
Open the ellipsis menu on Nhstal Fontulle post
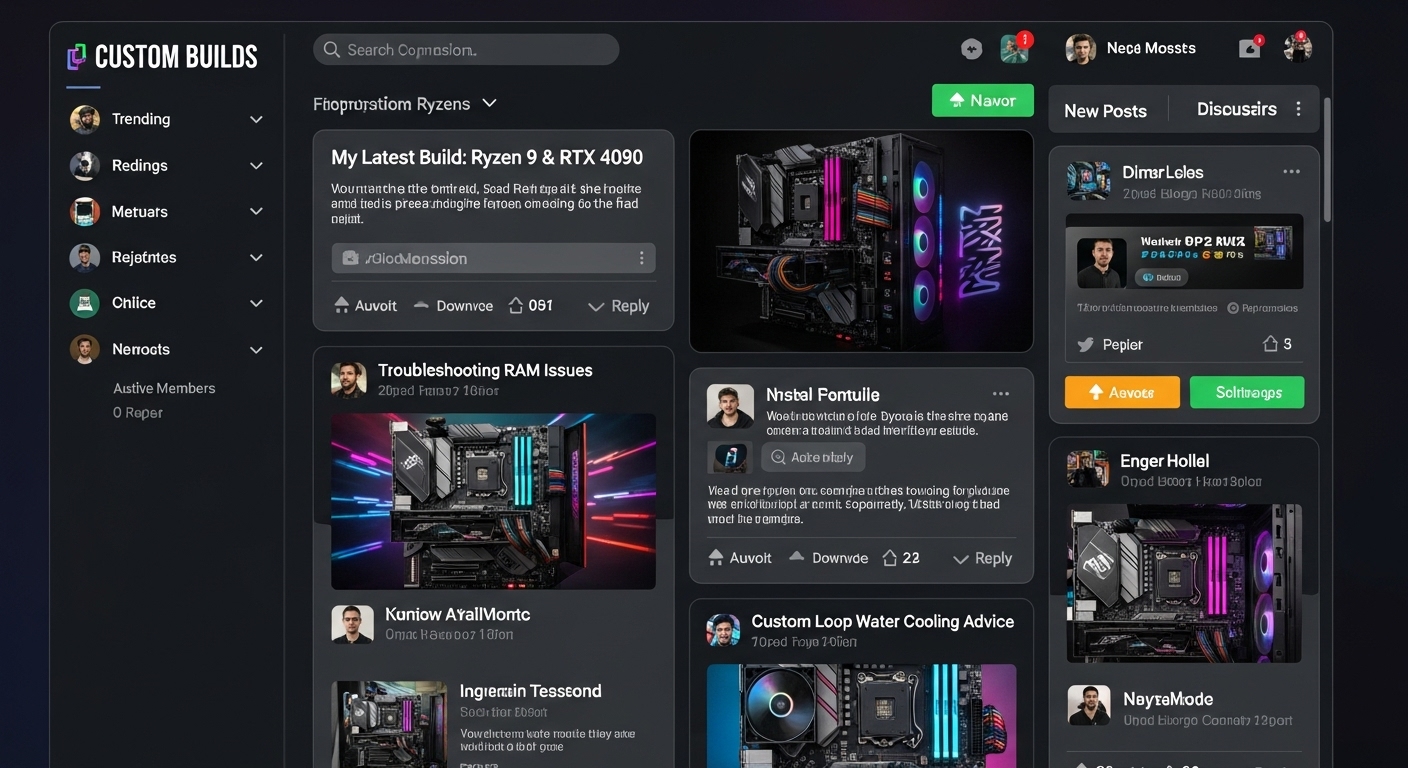1000,394
